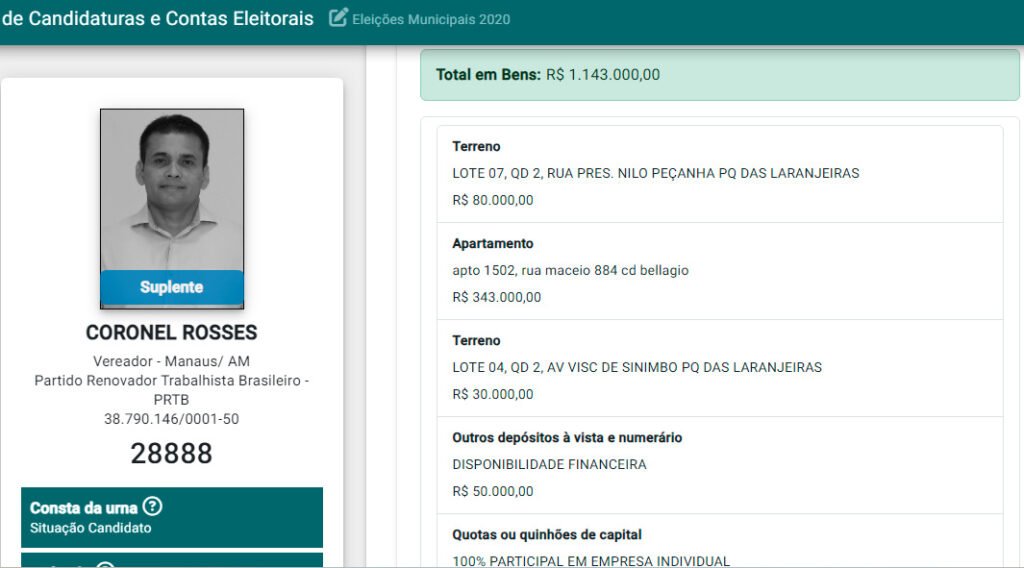
Task: Click the help icon next to Consta da urna
Action: tap(152, 507)
